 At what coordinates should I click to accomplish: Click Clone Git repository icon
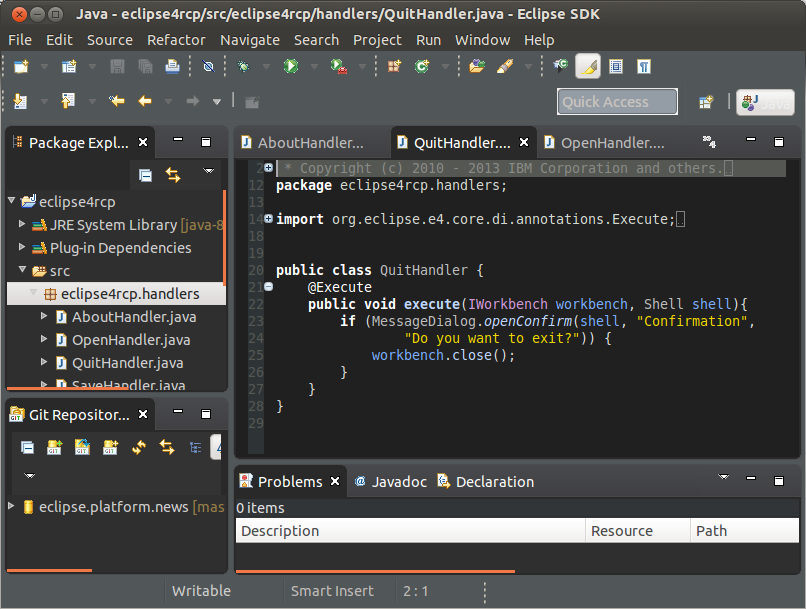pos(82,448)
